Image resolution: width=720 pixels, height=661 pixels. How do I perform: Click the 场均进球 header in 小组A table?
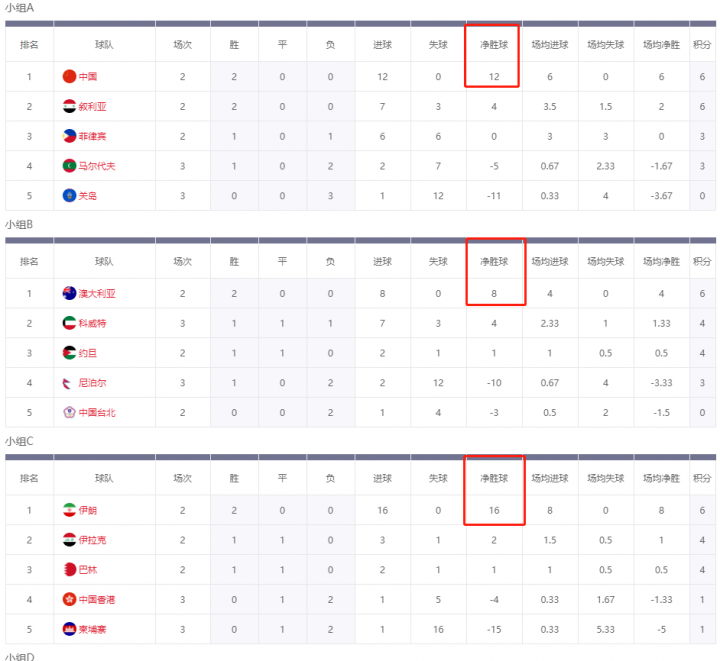click(x=550, y=45)
